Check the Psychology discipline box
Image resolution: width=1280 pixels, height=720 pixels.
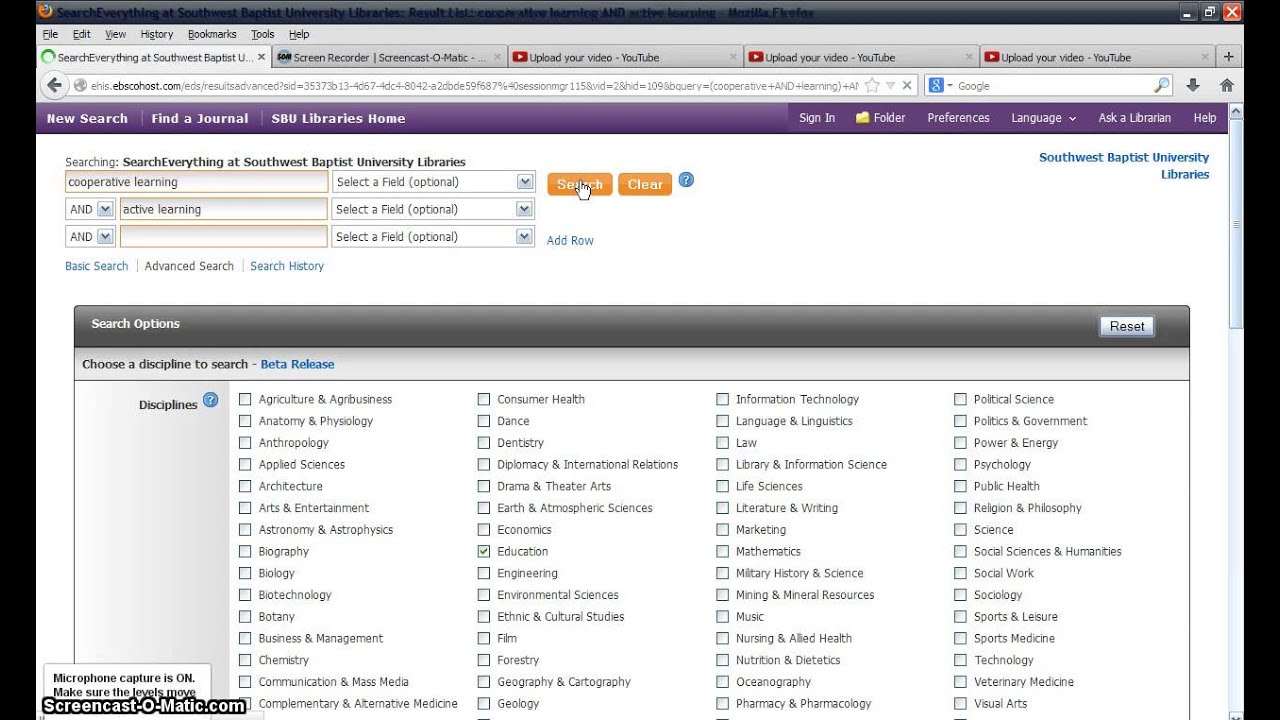(x=960, y=464)
